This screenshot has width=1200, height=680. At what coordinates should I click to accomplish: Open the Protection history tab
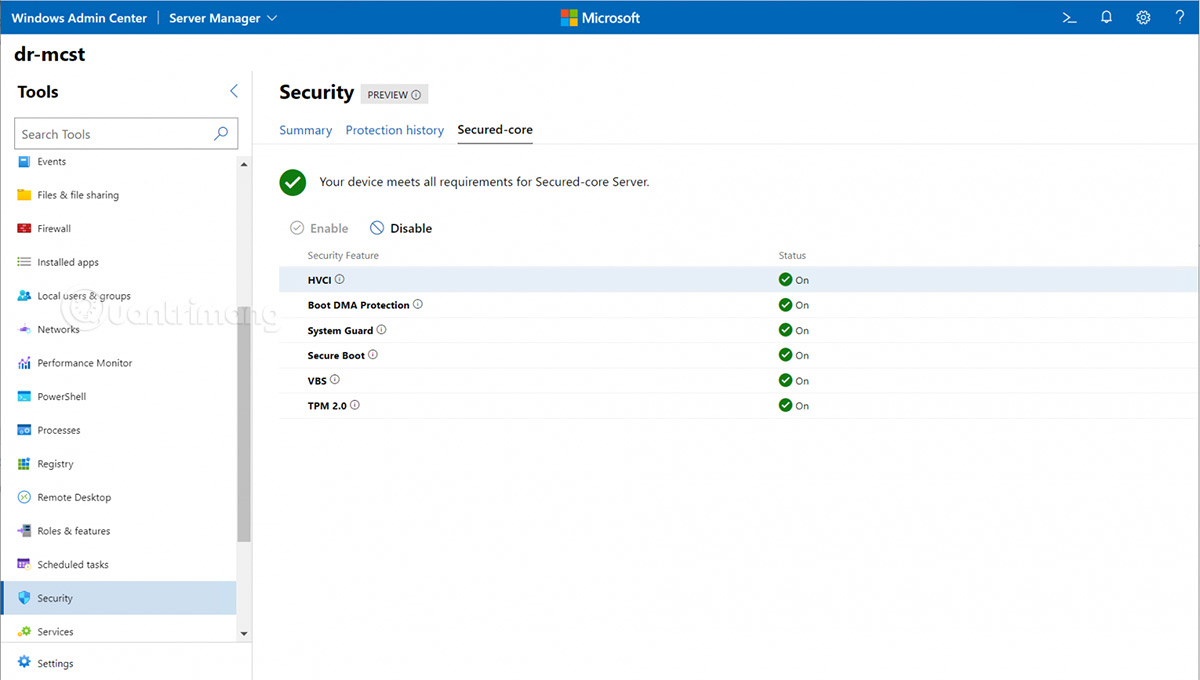[394, 130]
